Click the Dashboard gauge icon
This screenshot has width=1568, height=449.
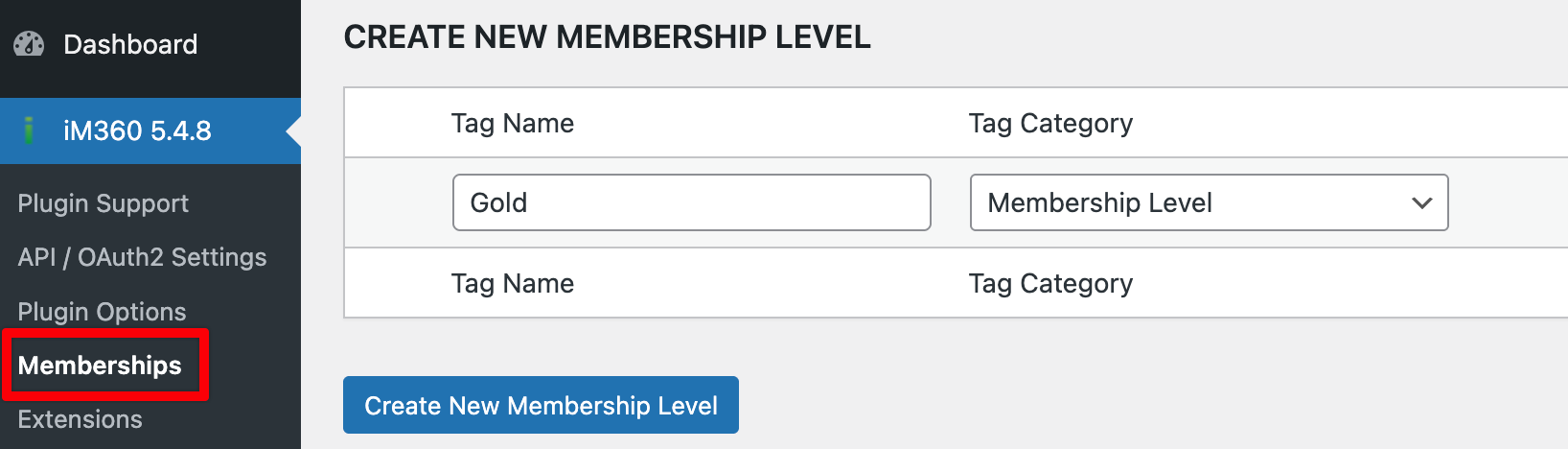tap(29, 44)
